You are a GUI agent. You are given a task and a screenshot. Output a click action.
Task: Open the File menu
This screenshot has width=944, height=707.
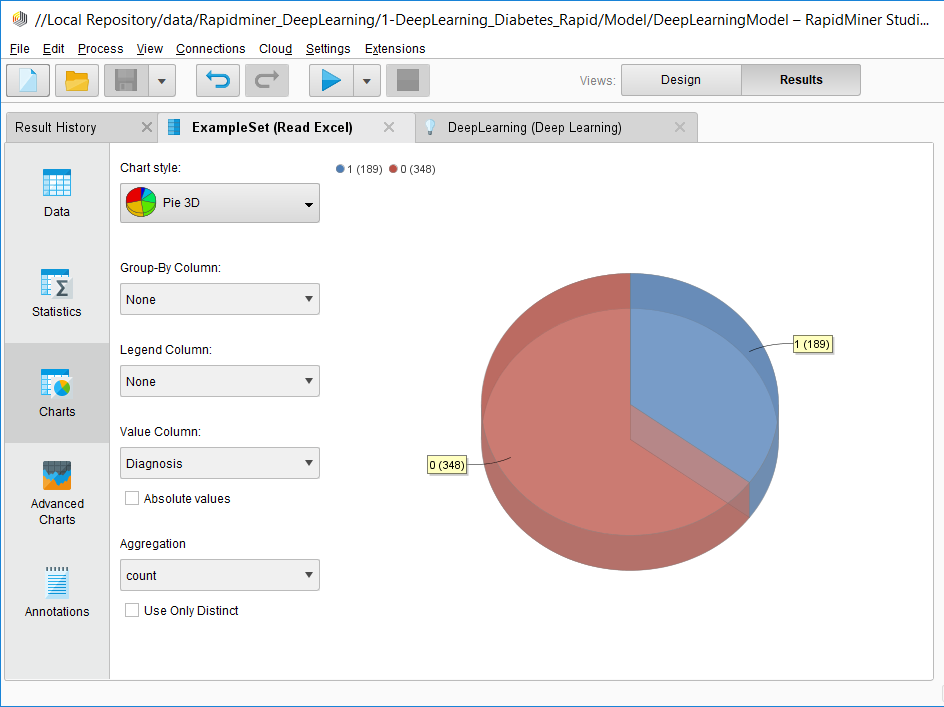(20, 49)
